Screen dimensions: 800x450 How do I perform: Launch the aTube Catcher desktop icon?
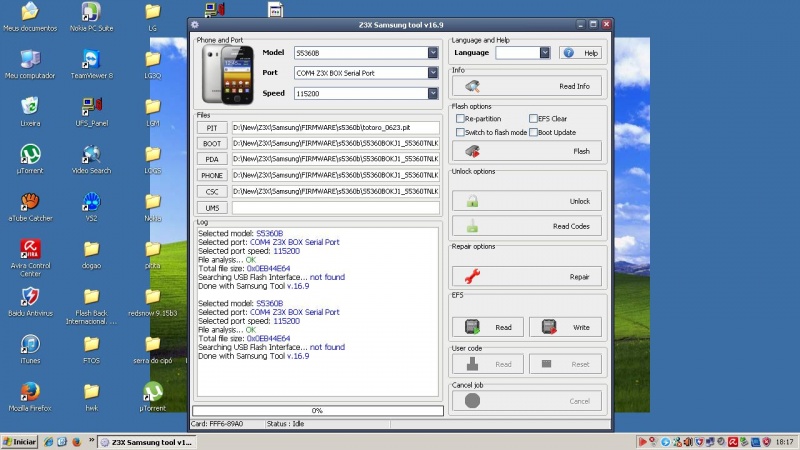click(x=30, y=206)
